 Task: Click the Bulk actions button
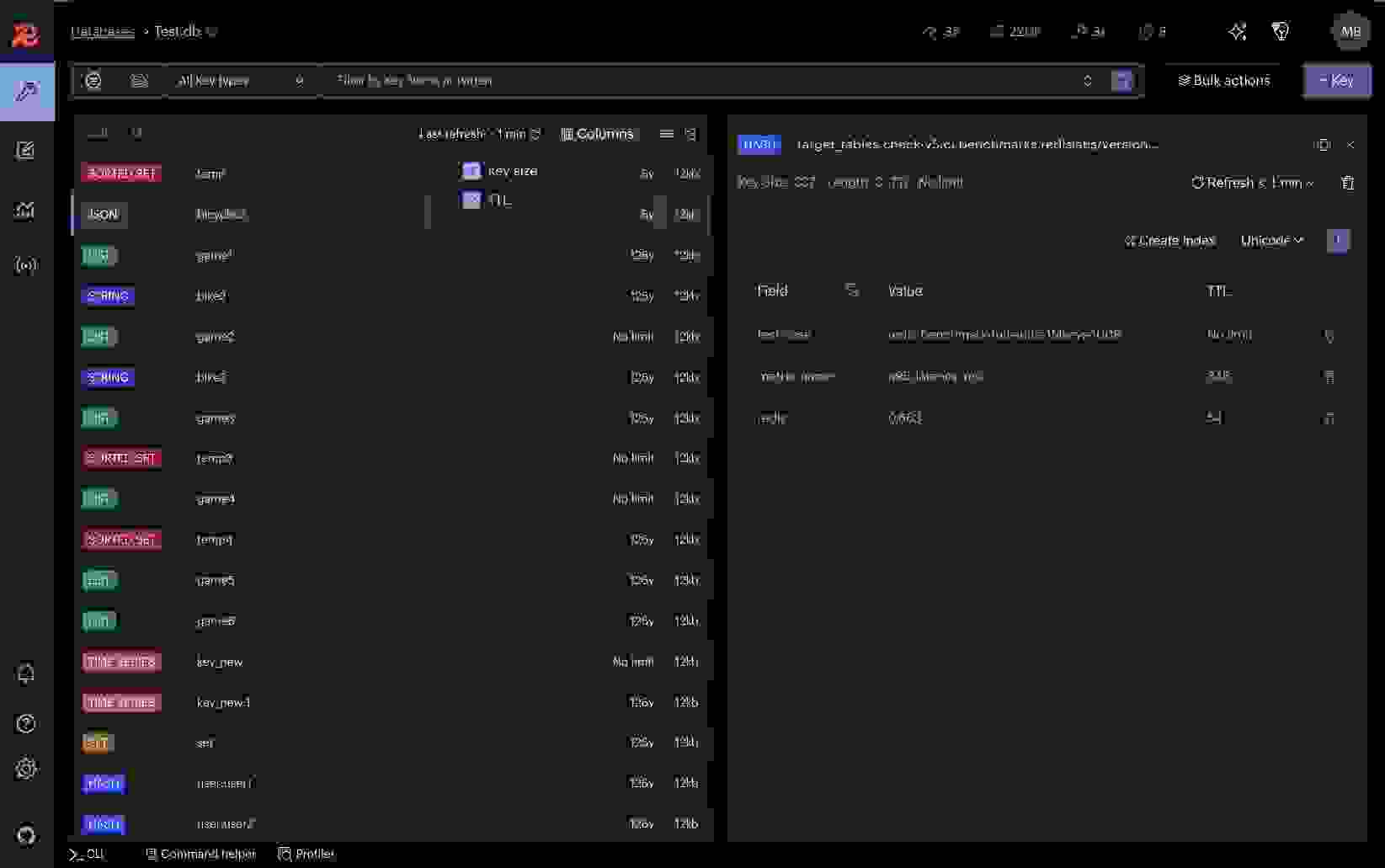[x=1223, y=81]
